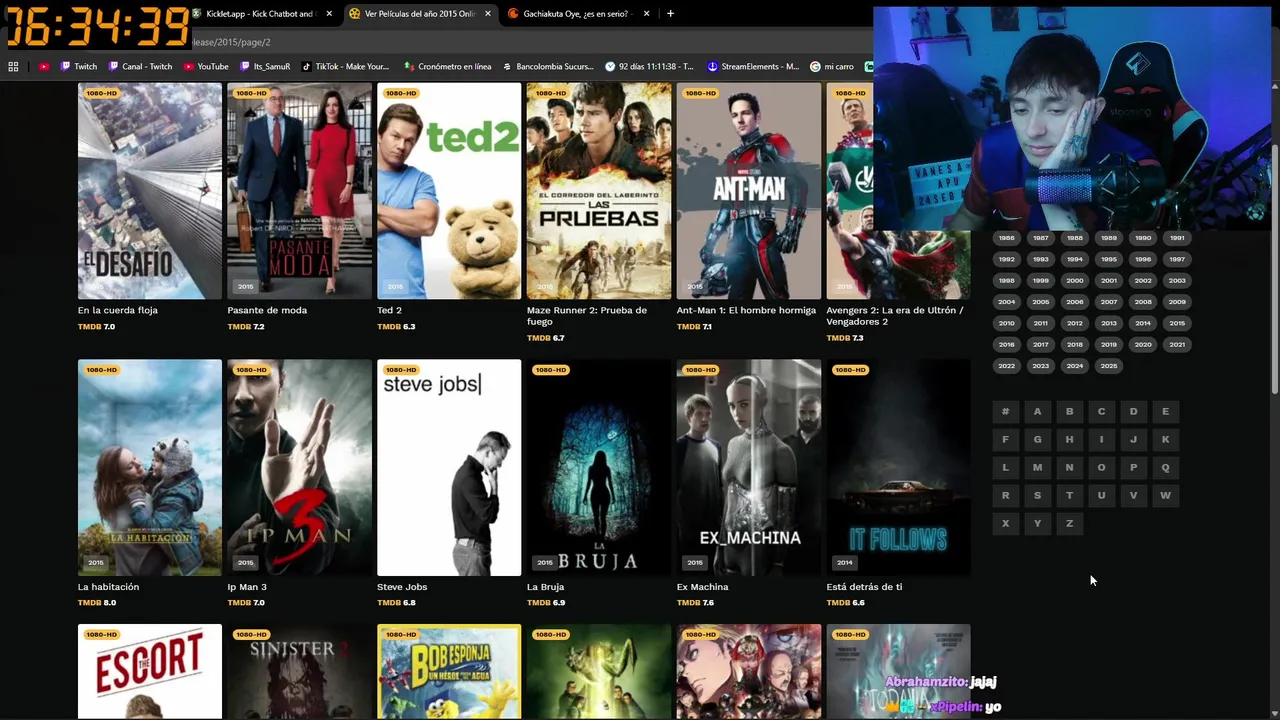Click the La Bruja title link
Image resolution: width=1280 pixels, height=720 pixels.
coord(545,587)
